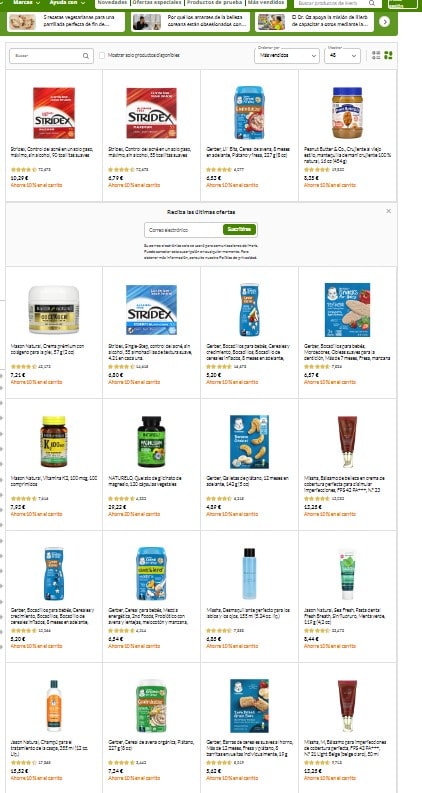This screenshot has width=422, height=793.
Task: Close the 'Recibe las últimas ofertas' banner
Action: (389, 211)
